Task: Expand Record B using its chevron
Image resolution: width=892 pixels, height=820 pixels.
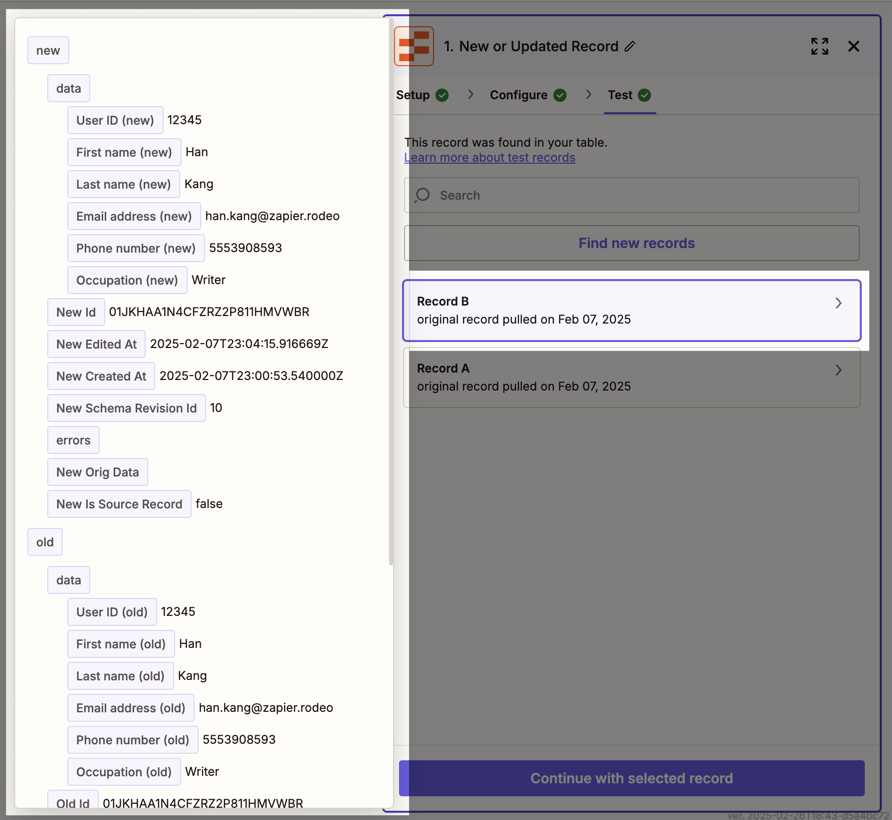Action: (x=838, y=303)
